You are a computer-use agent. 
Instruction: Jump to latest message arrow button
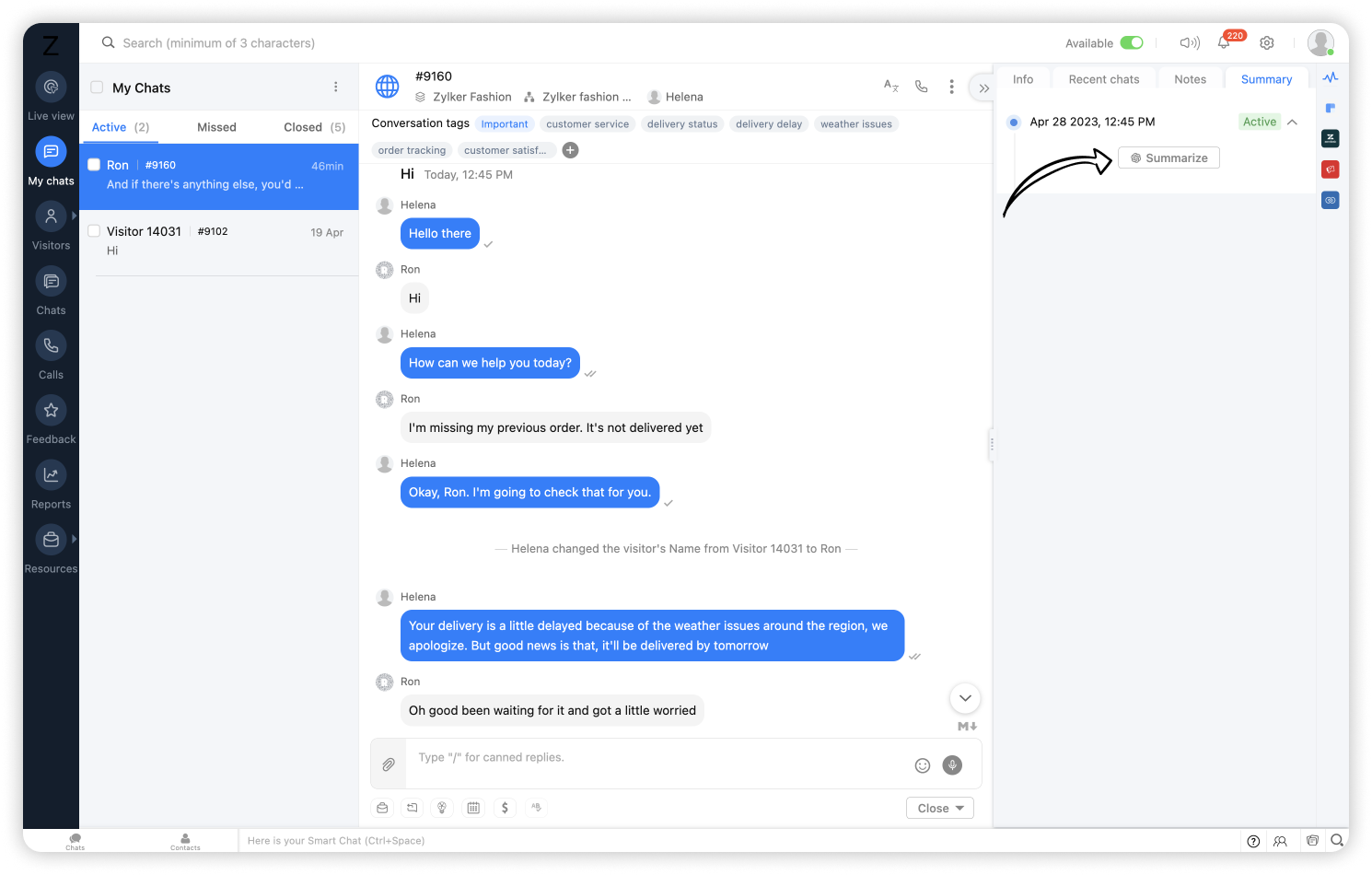point(965,698)
